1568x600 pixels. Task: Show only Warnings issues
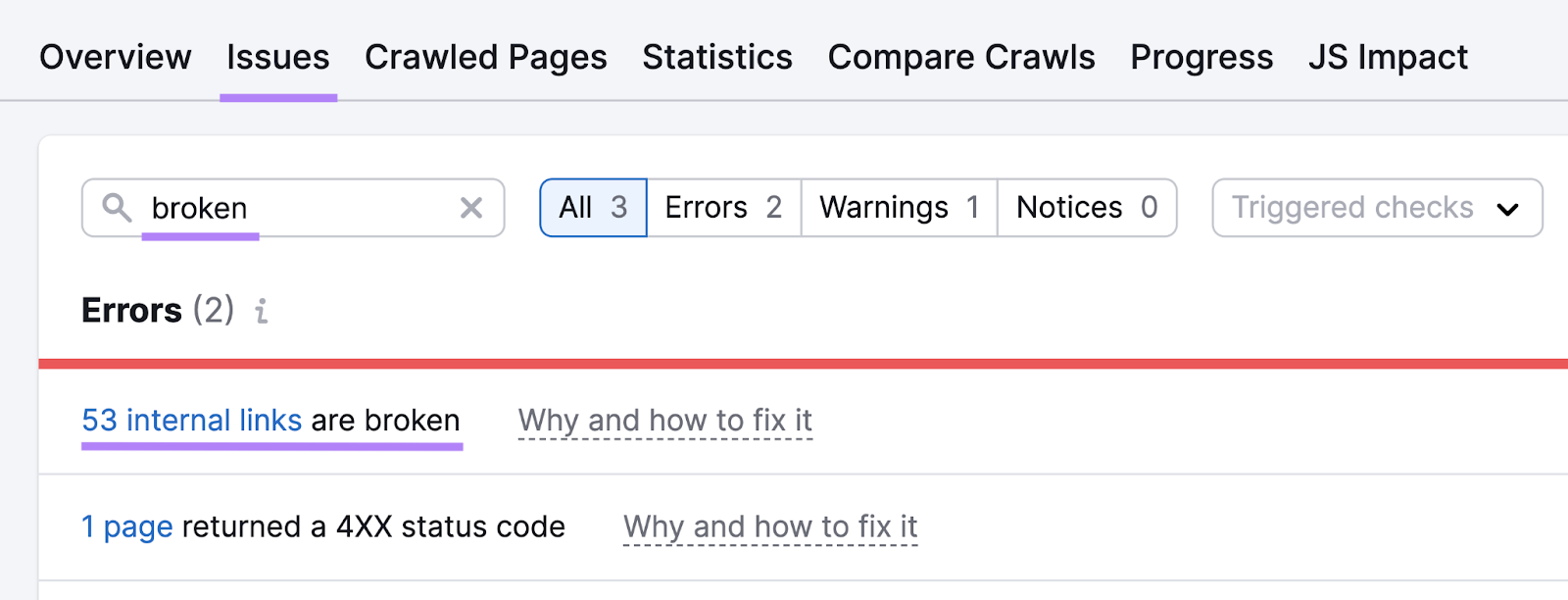tap(898, 207)
